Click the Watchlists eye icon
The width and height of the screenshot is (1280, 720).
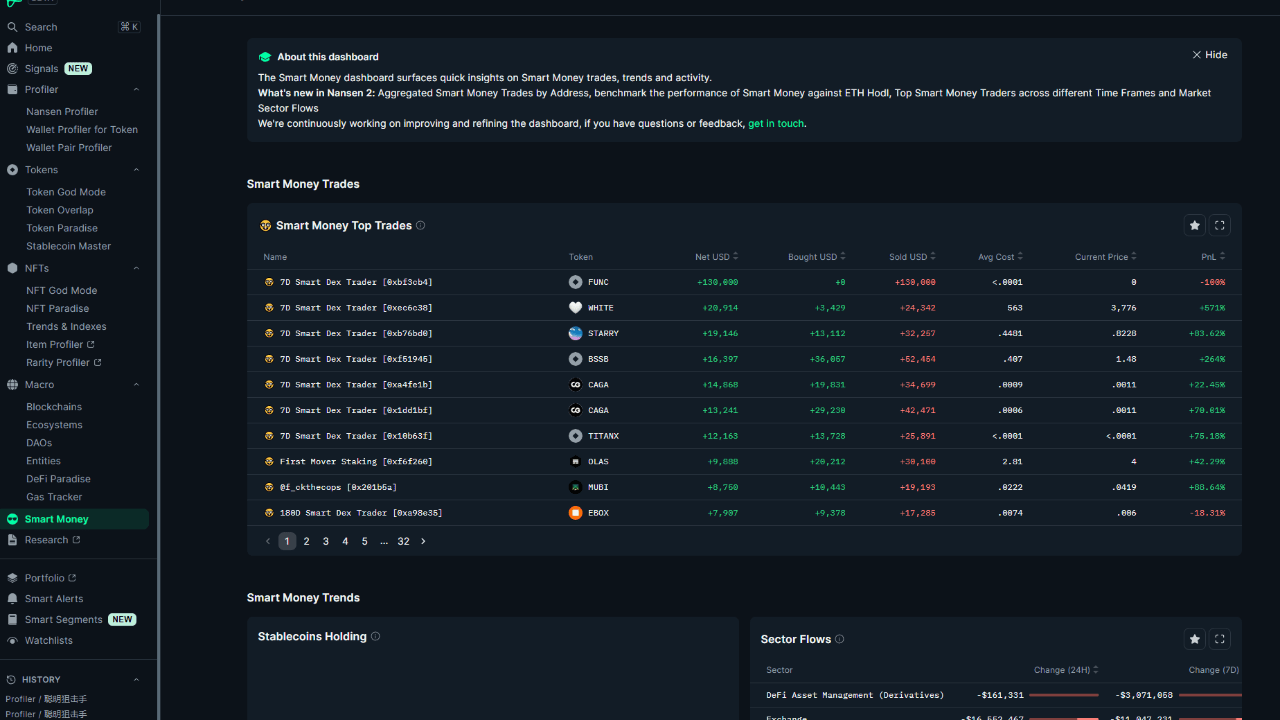tap(12, 641)
